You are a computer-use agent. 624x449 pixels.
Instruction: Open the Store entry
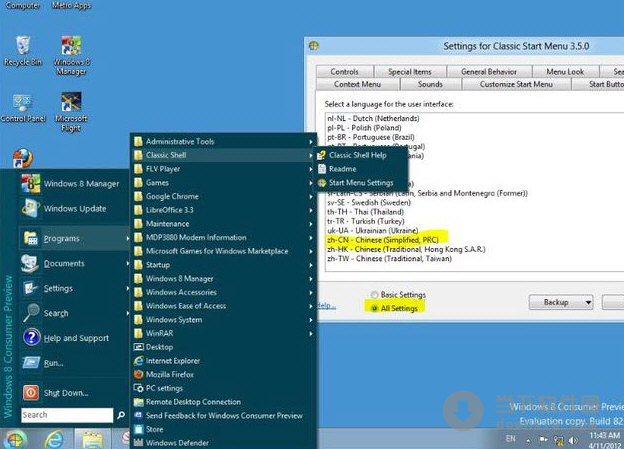click(223, 429)
